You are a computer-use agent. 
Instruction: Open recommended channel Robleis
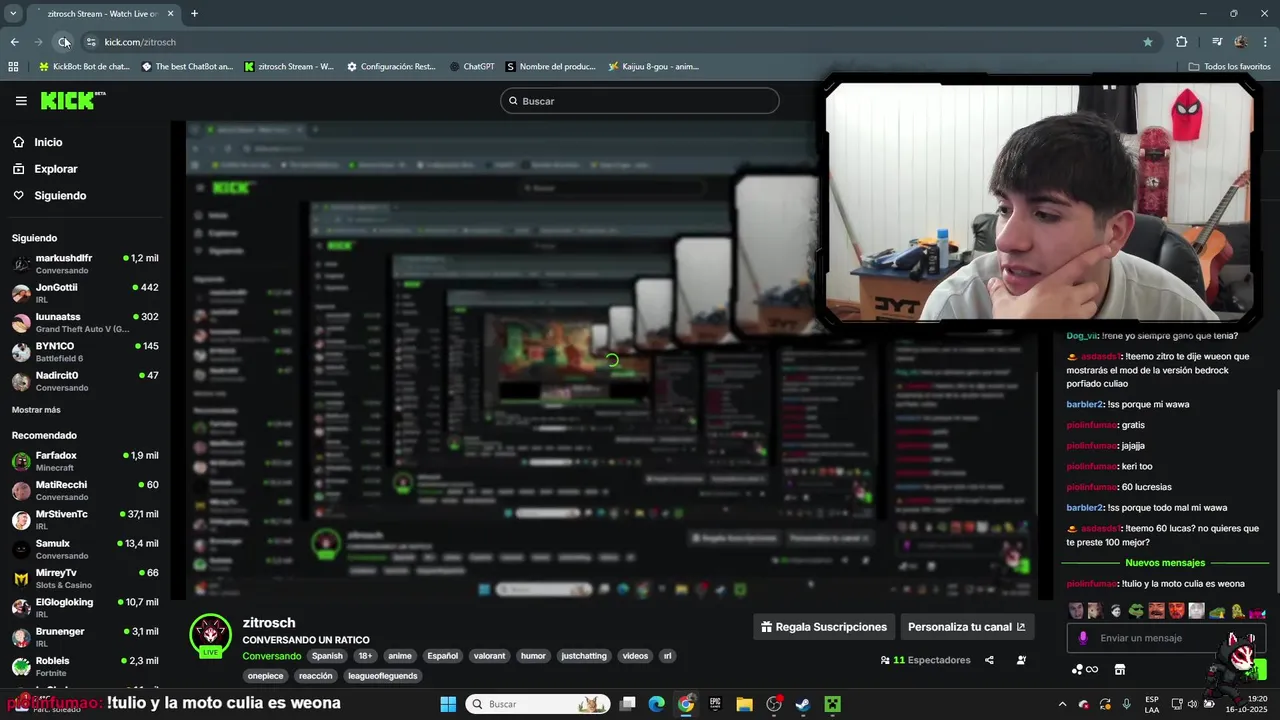click(85, 666)
